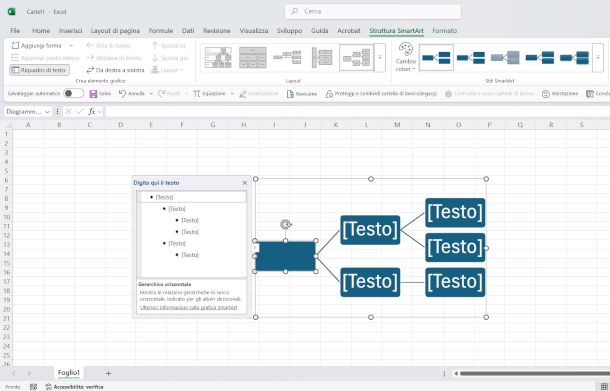This screenshot has height=391, width=610.
Task: Click the Annulla undo icon
Action: [123, 93]
